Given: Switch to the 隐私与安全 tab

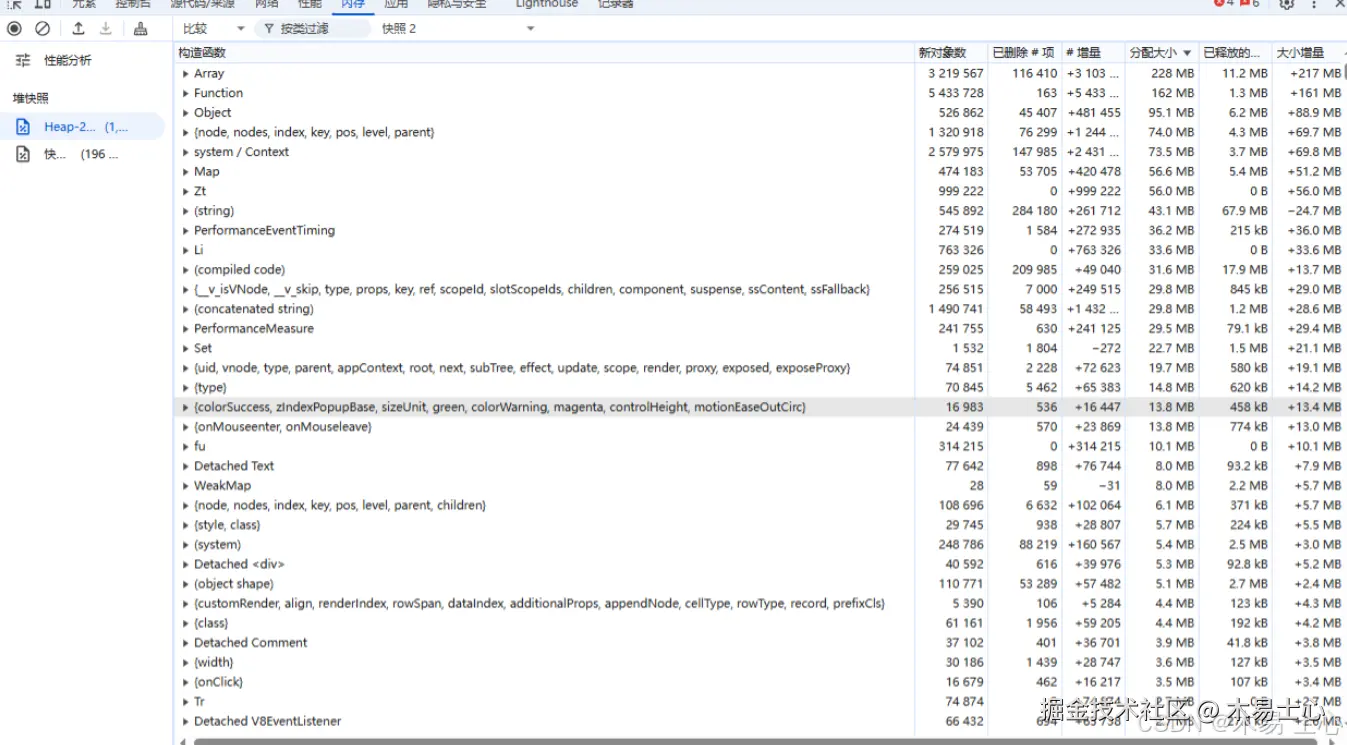Looking at the screenshot, I should point(457,5).
